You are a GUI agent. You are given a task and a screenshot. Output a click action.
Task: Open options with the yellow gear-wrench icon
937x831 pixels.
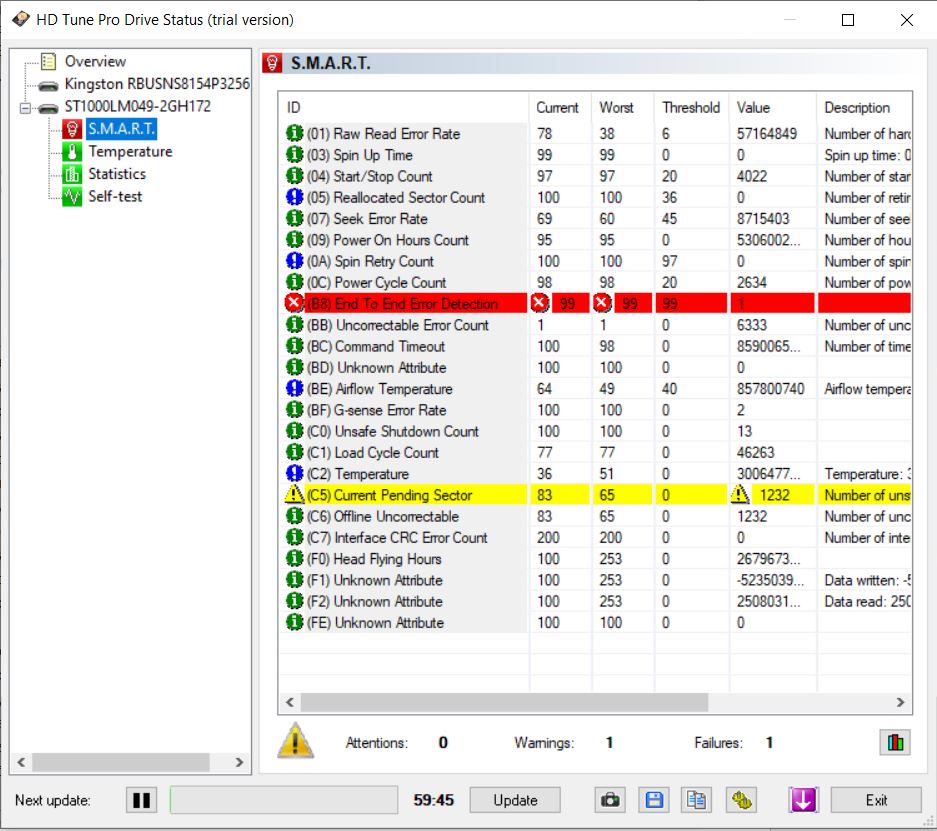(742, 800)
